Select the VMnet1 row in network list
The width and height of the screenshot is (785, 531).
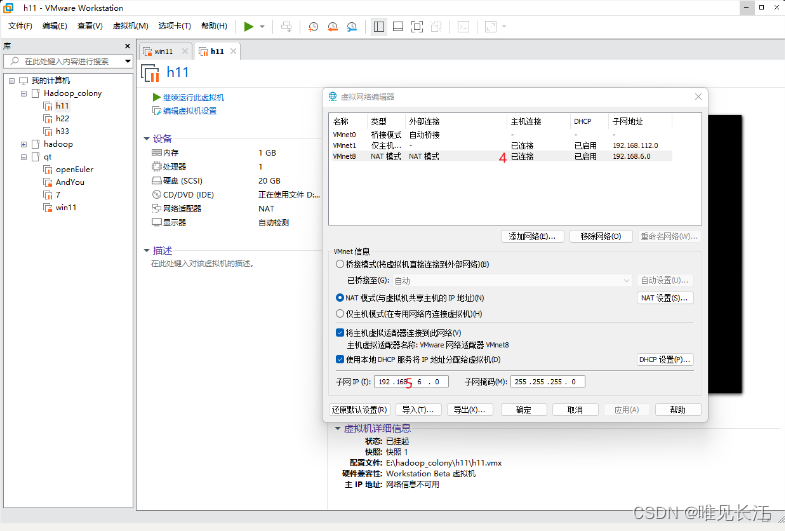[501, 145]
